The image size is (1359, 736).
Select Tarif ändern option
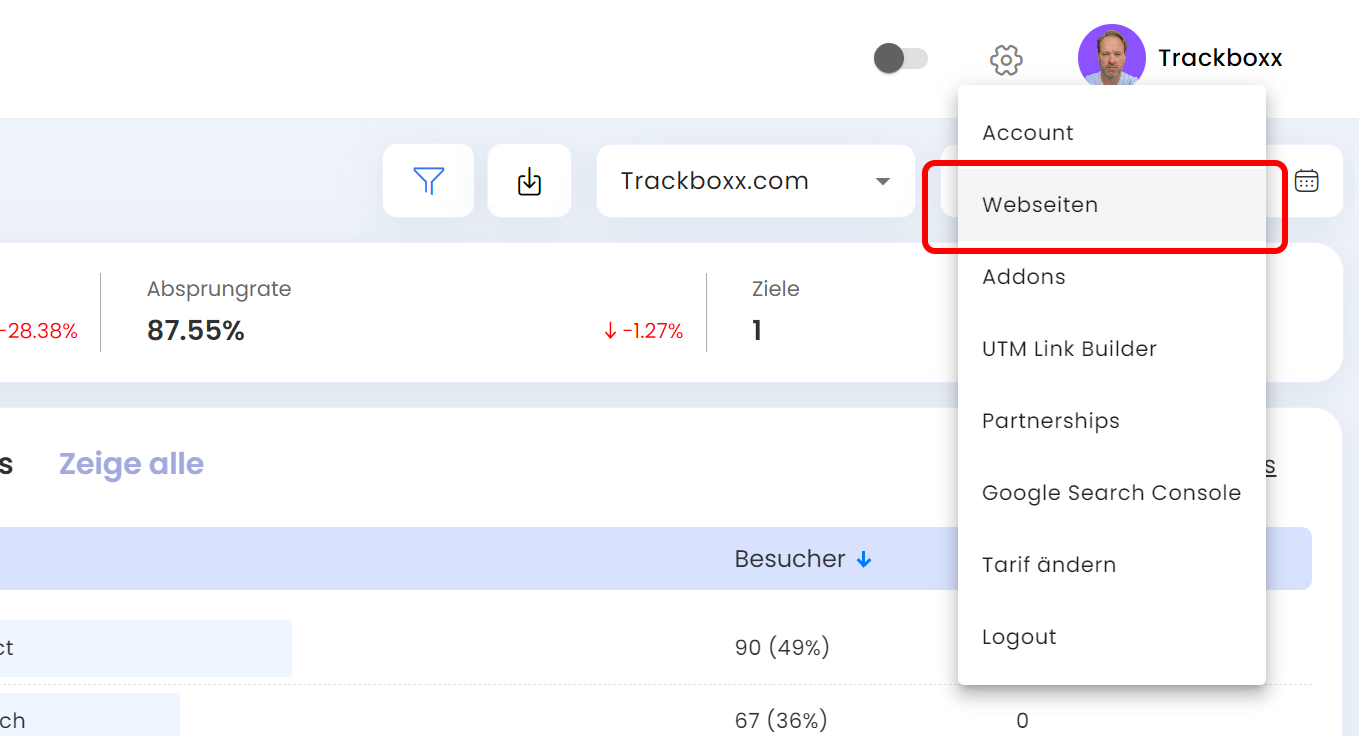tap(1049, 565)
